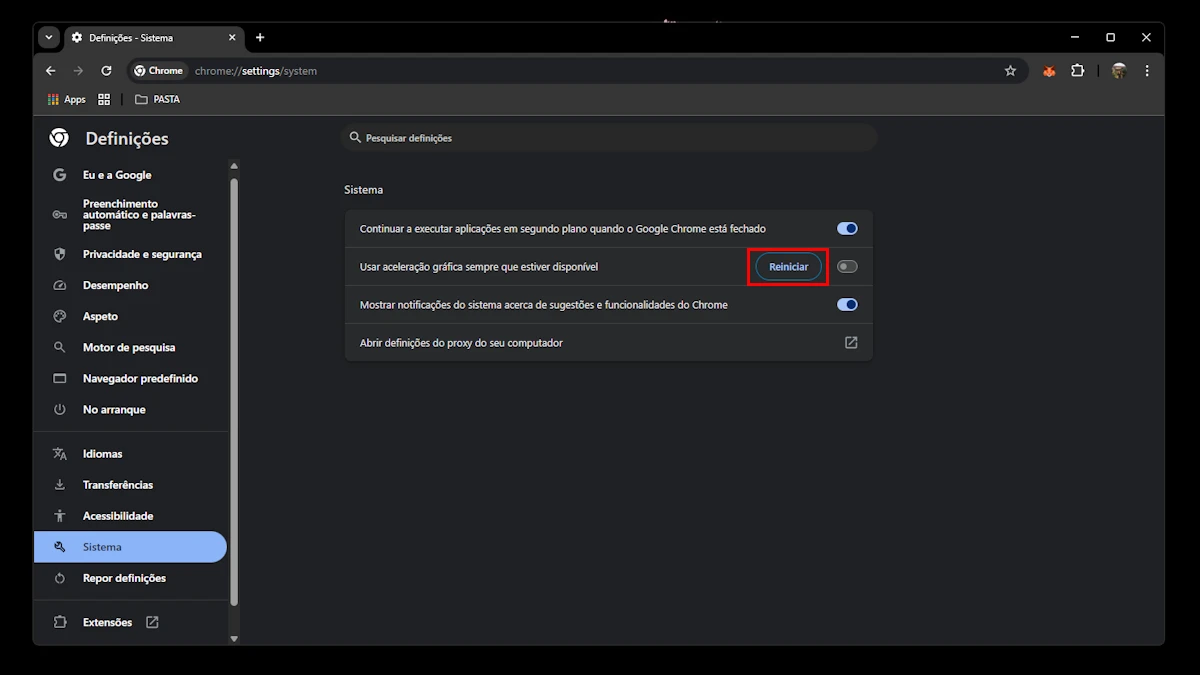Select Privacidade e segurança in sidebar
Viewport: 1200px width, 675px height.
click(x=142, y=254)
